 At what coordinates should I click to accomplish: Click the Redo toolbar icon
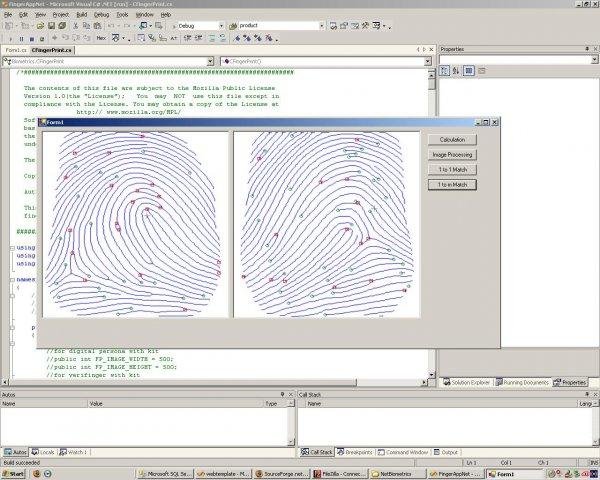pyautogui.click(x=127, y=26)
